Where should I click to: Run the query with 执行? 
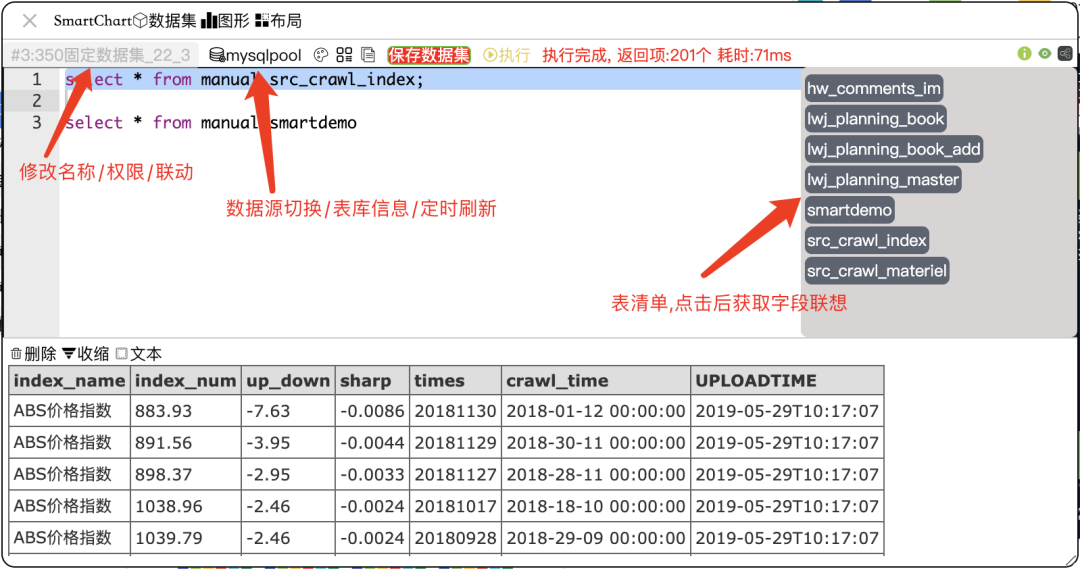pyautogui.click(x=506, y=55)
